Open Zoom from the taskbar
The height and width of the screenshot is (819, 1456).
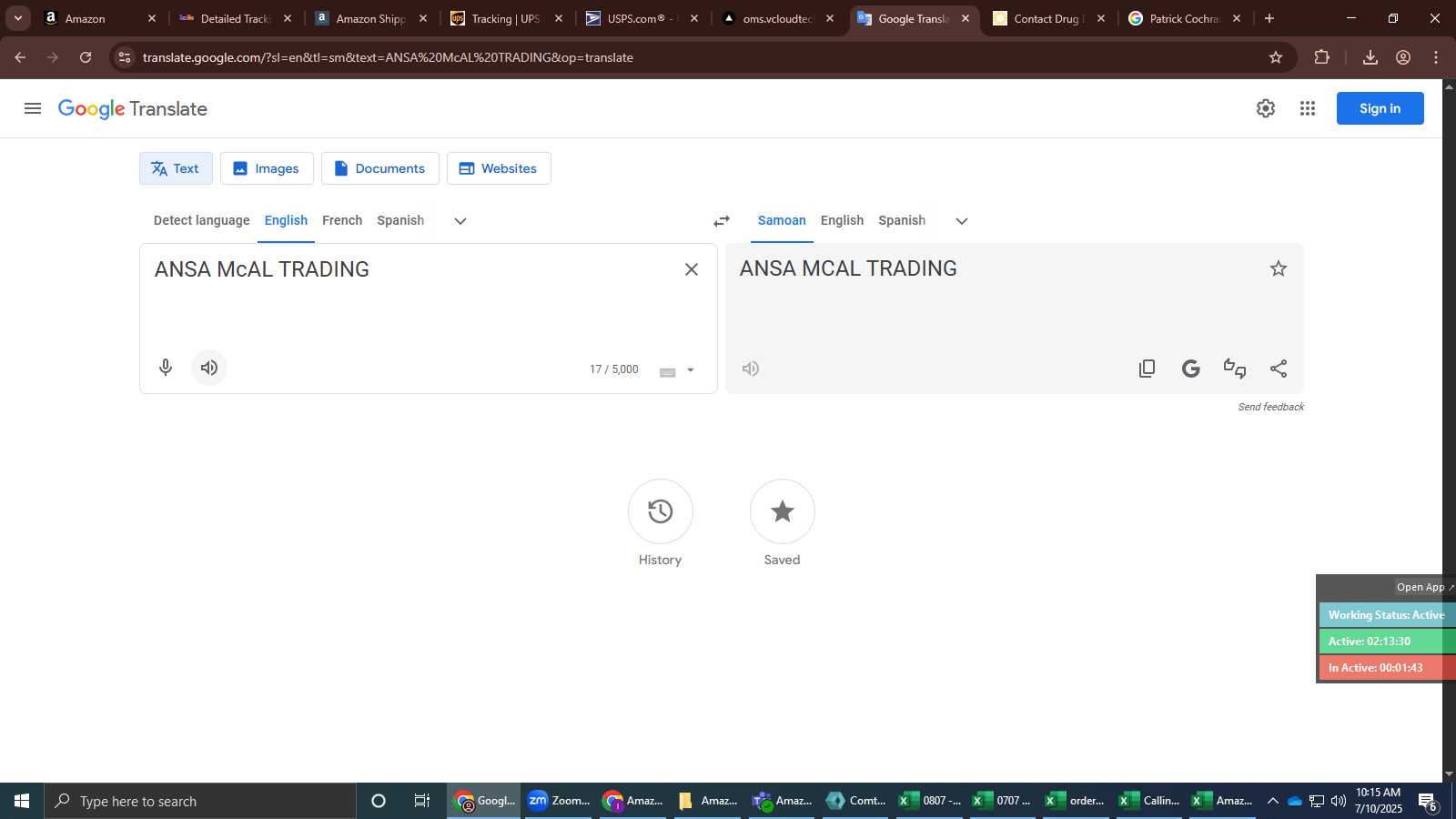(x=559, y=801)
